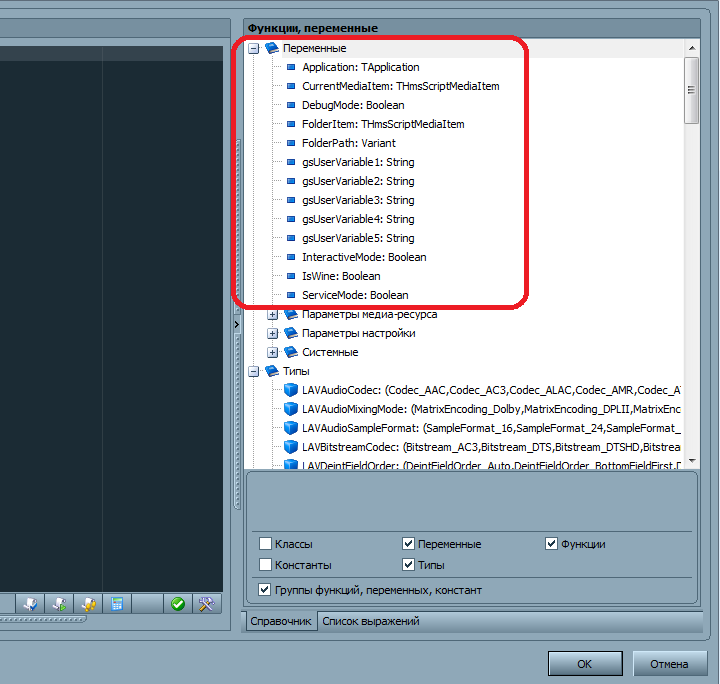Expand the Параметры медиа-ресурса node
Image resolution: width=720 pixels, height=684 pixels.
273,314
